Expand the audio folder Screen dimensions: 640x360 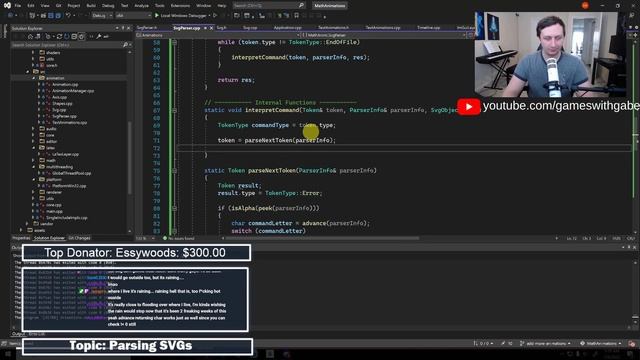pyautogui.click(x=33, y=129)
